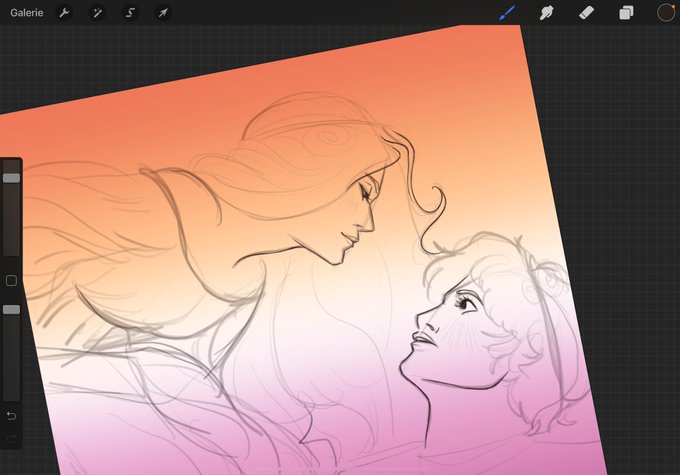The image size is (680, 475).
Task: Select the Eraser tool
Action: click(x=586, y=13)
